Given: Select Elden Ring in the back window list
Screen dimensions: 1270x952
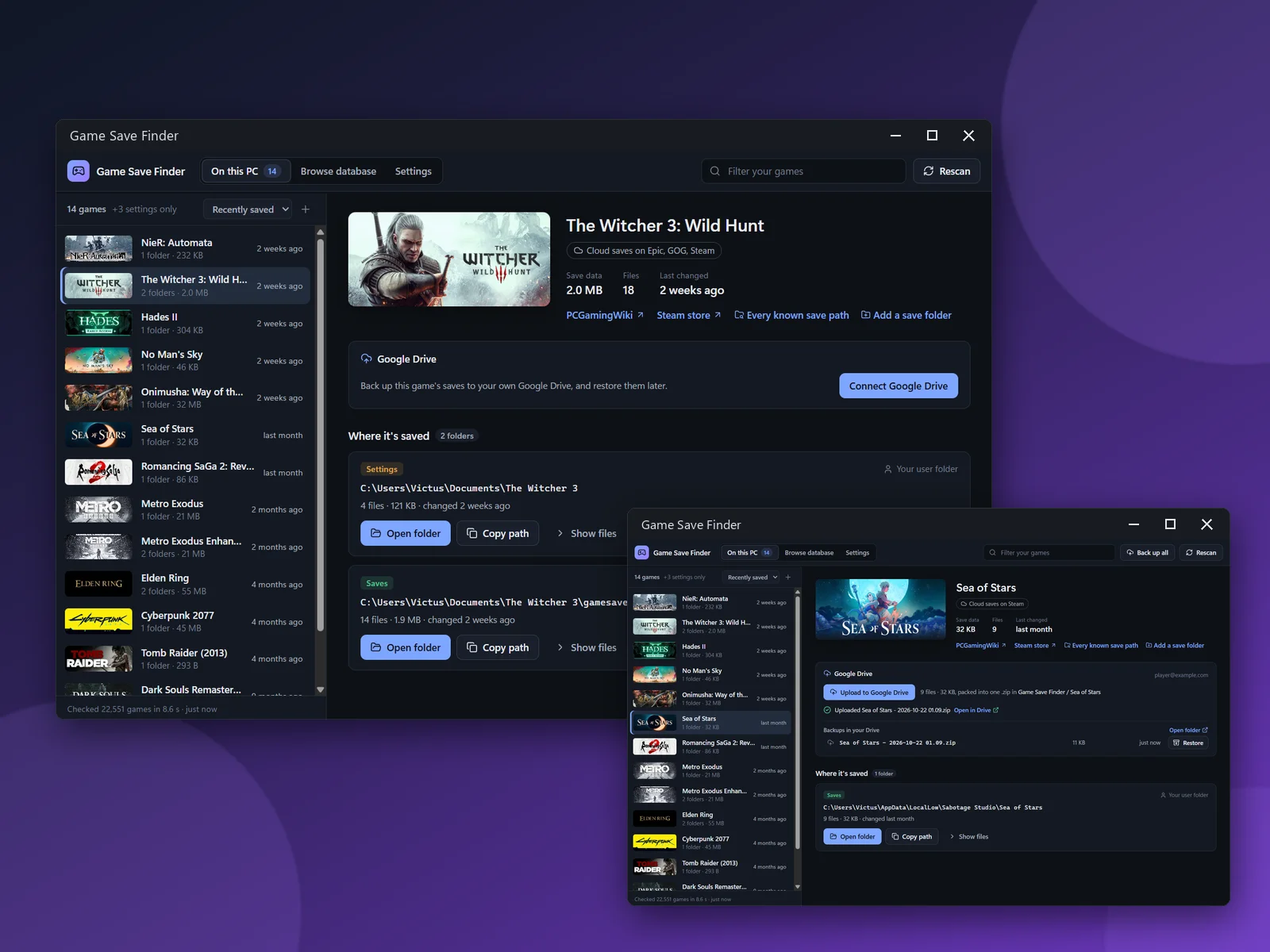Looking at the screenshot, I should tap(186, 584).
